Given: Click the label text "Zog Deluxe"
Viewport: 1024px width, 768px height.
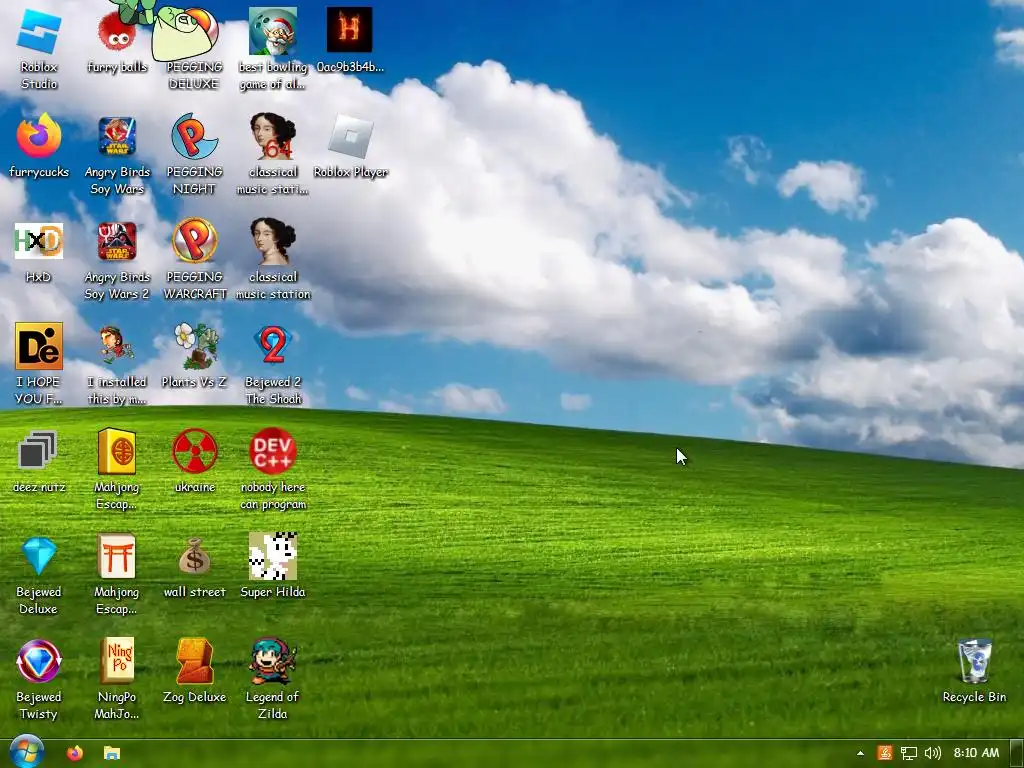Looking at the screenshot, I should coord(195,697).
